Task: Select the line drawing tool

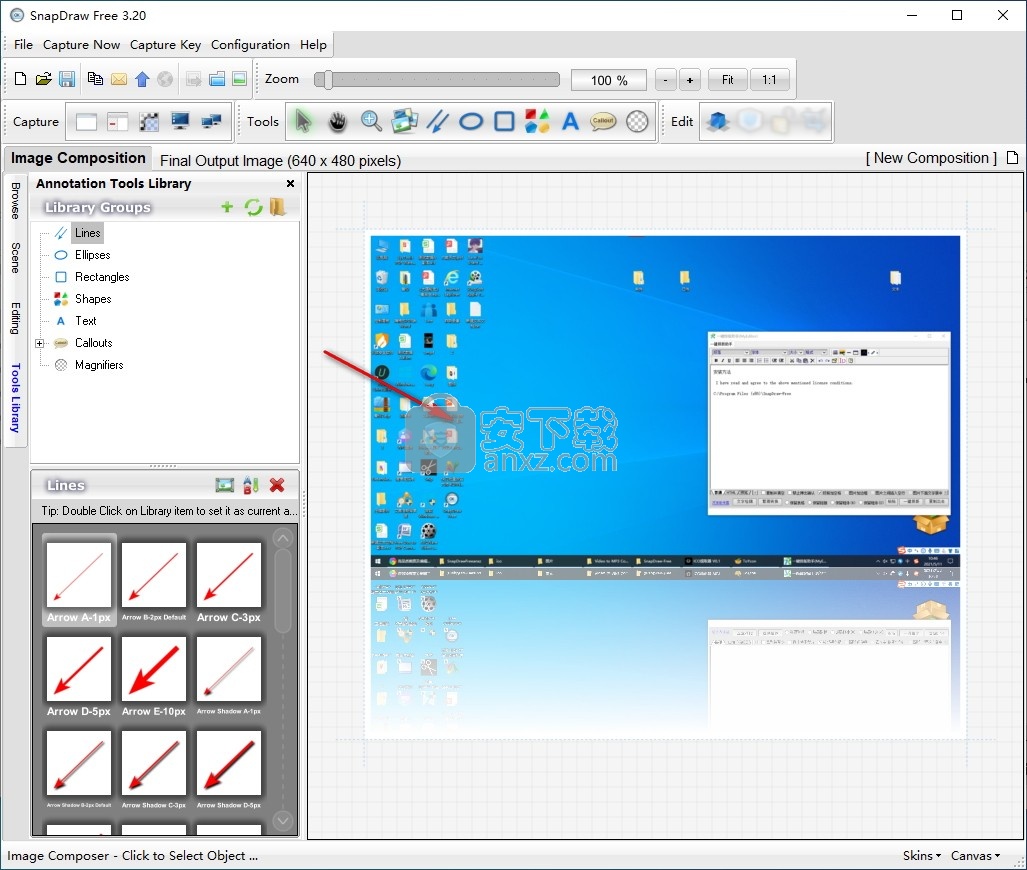Action: pos(438,121)
